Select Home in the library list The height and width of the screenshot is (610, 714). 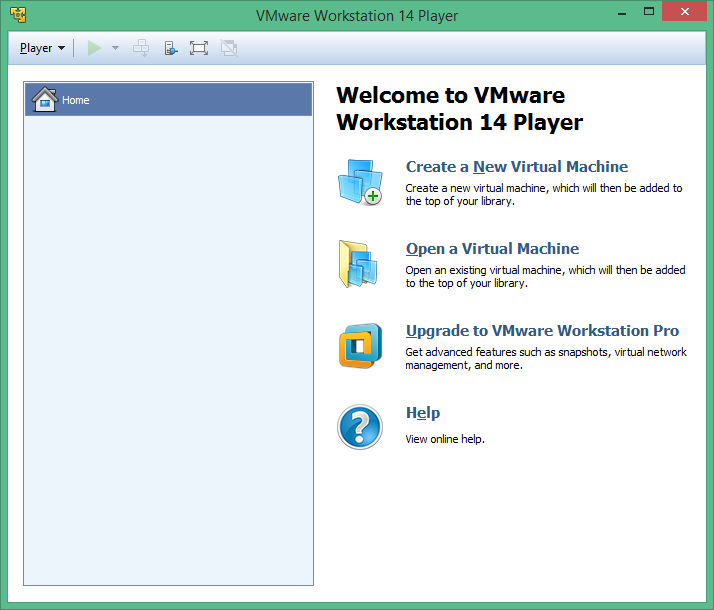pyautogui.click(x=168, y=99)
